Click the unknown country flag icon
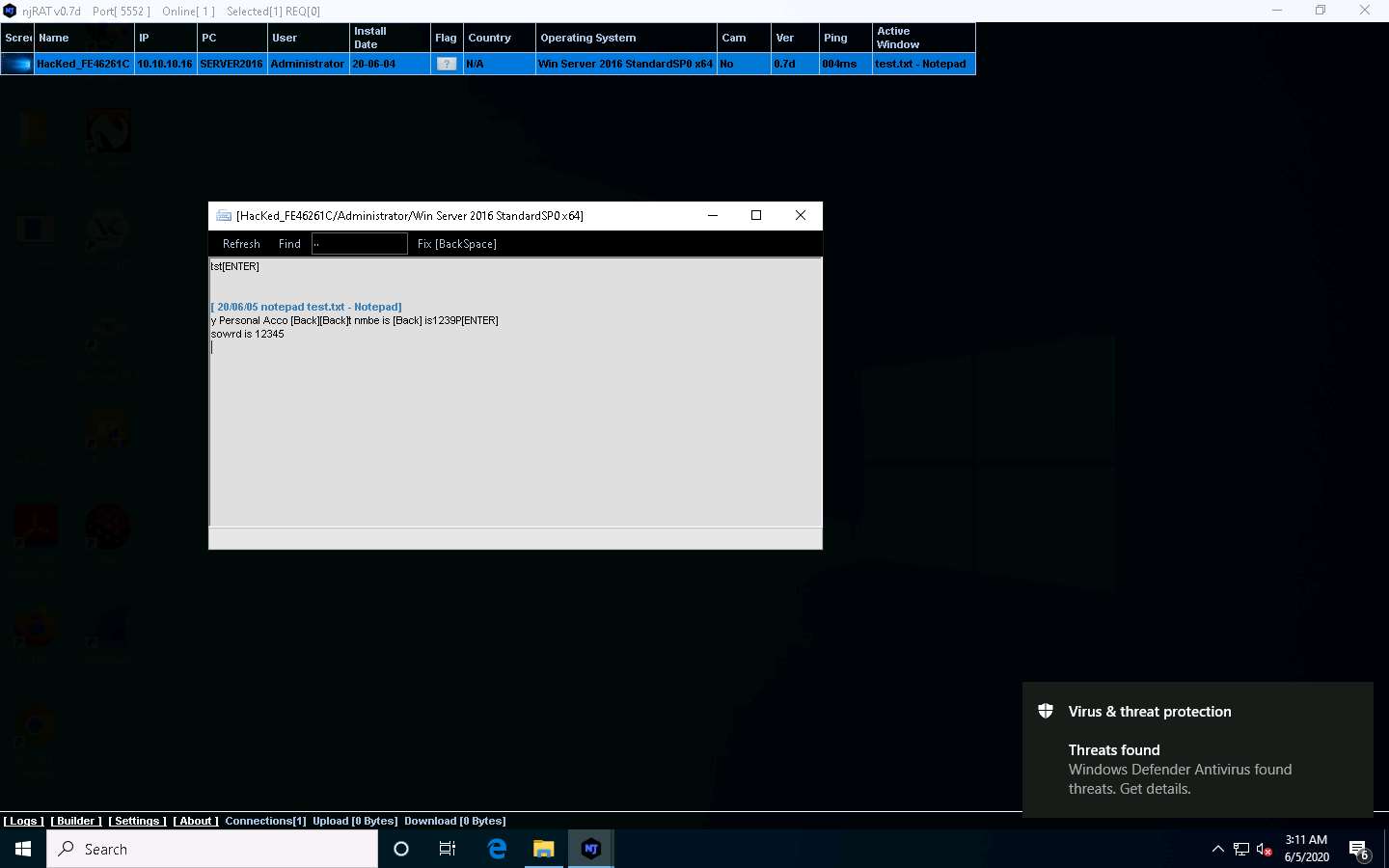1389x868 pixels. [447, 65]
